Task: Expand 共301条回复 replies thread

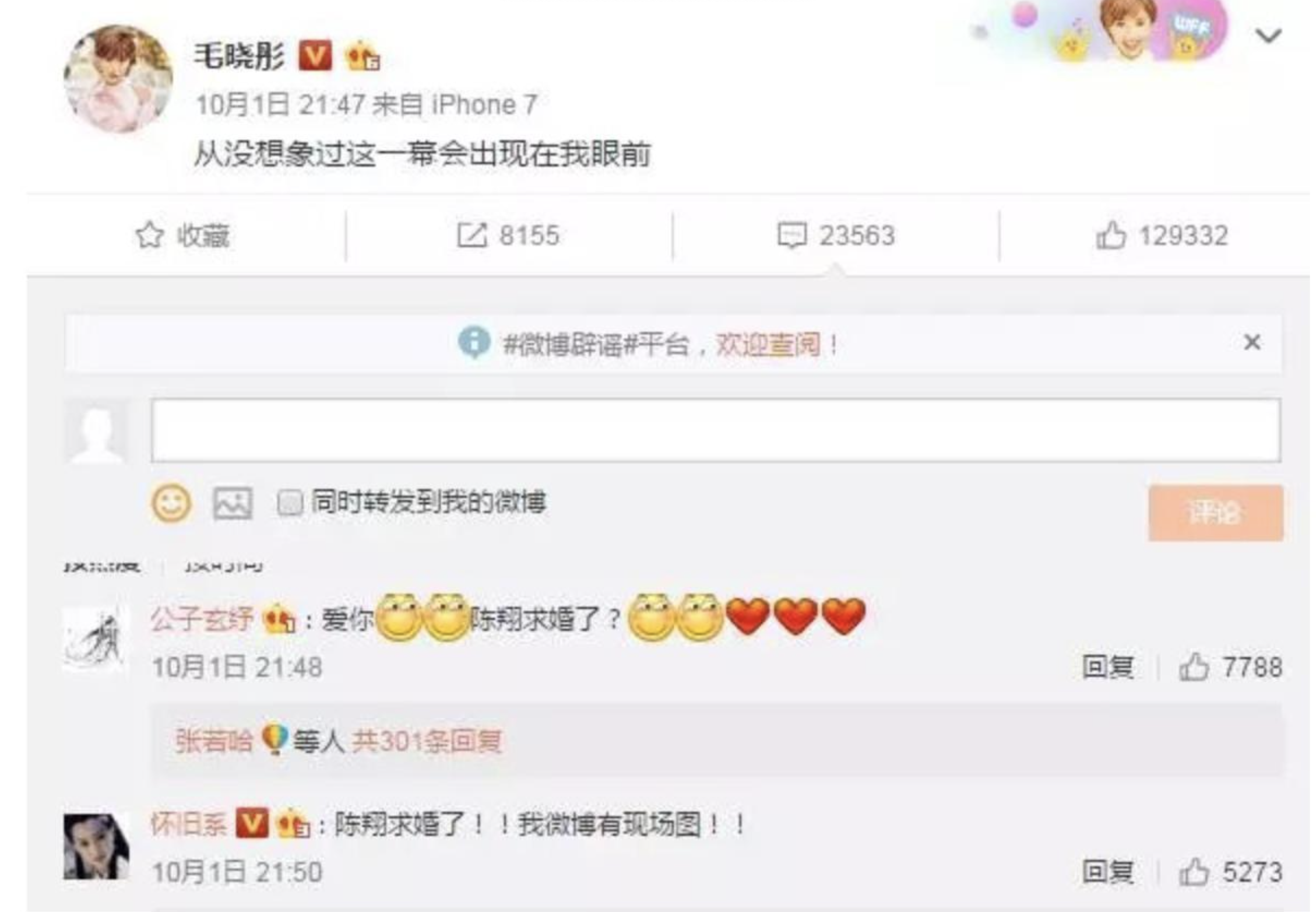Action: pos(426,741)
